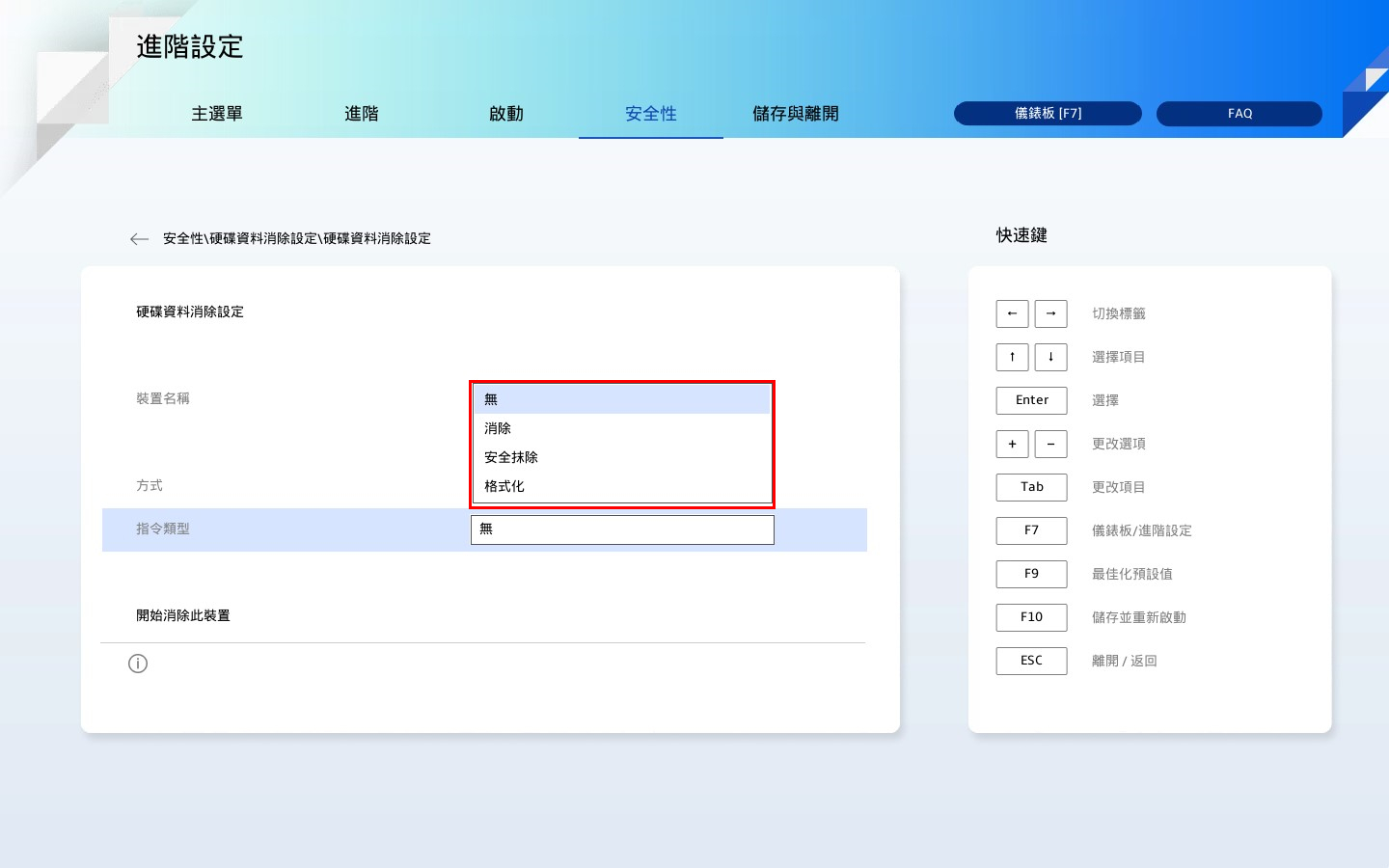
Task: Open the 啟動 tab
Action: pyautogui.click(x=506, y=114)
